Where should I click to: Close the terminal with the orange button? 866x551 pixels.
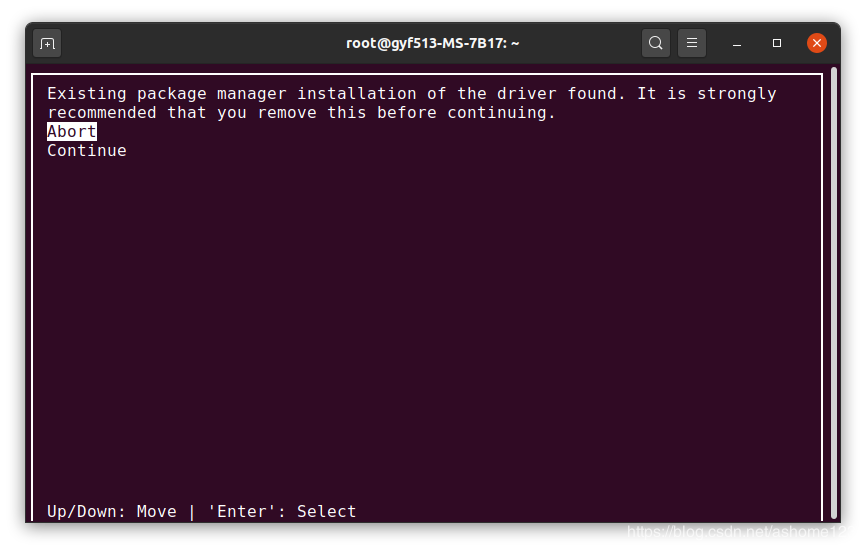point(817,43)
